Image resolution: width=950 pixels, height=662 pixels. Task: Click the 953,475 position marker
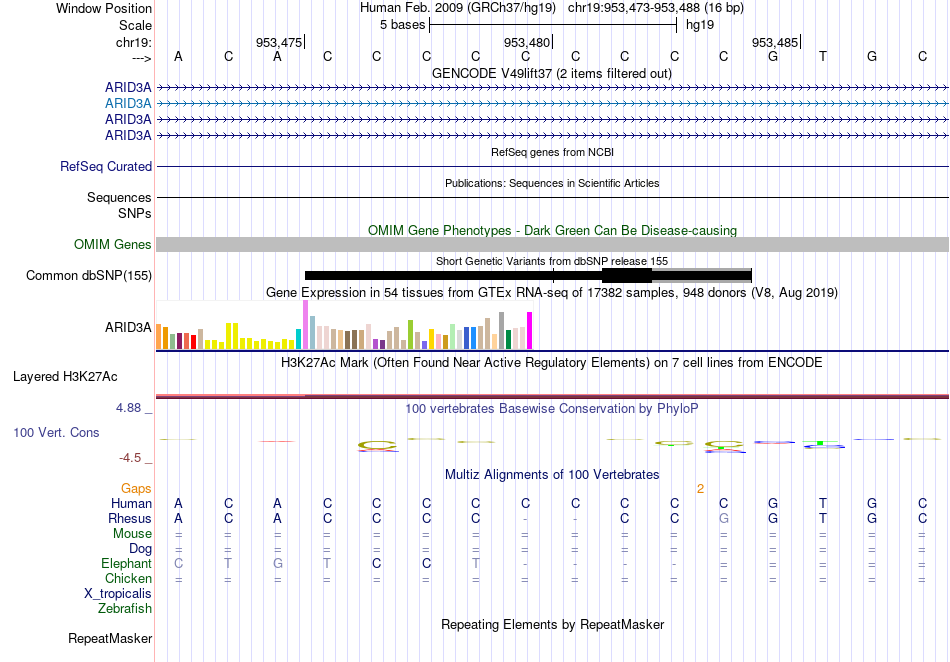pyautogui.click(x=279, y=42)
